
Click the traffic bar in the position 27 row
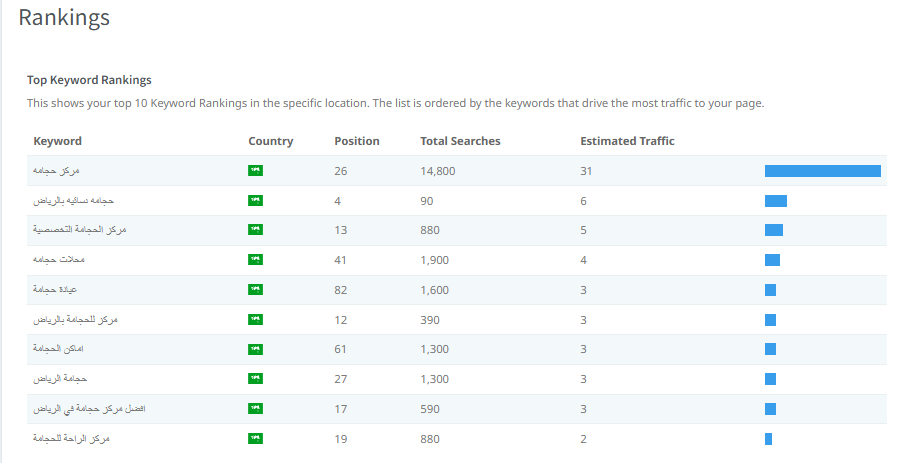point(770,379)
